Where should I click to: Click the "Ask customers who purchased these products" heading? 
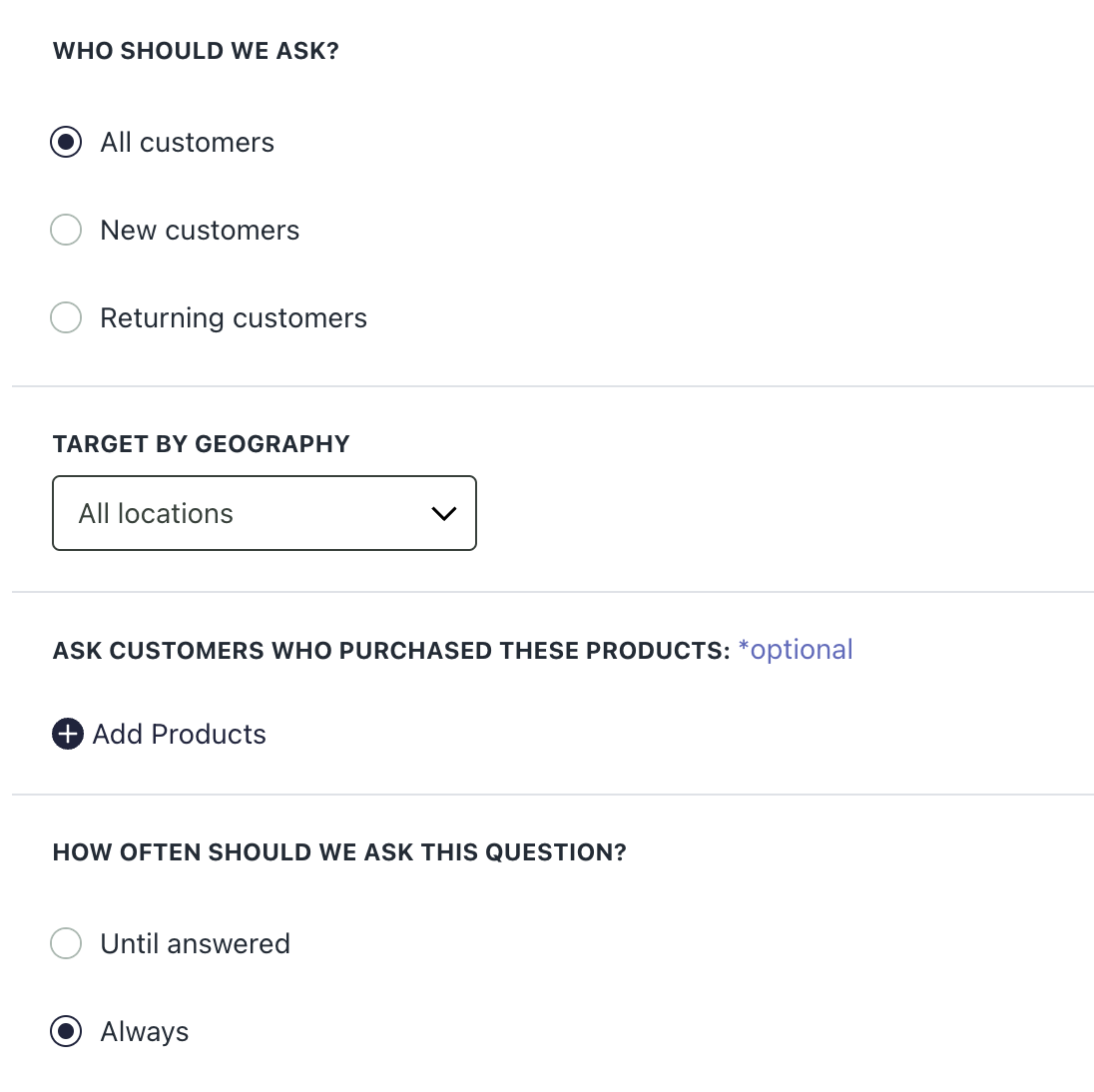tap(391, 651)
